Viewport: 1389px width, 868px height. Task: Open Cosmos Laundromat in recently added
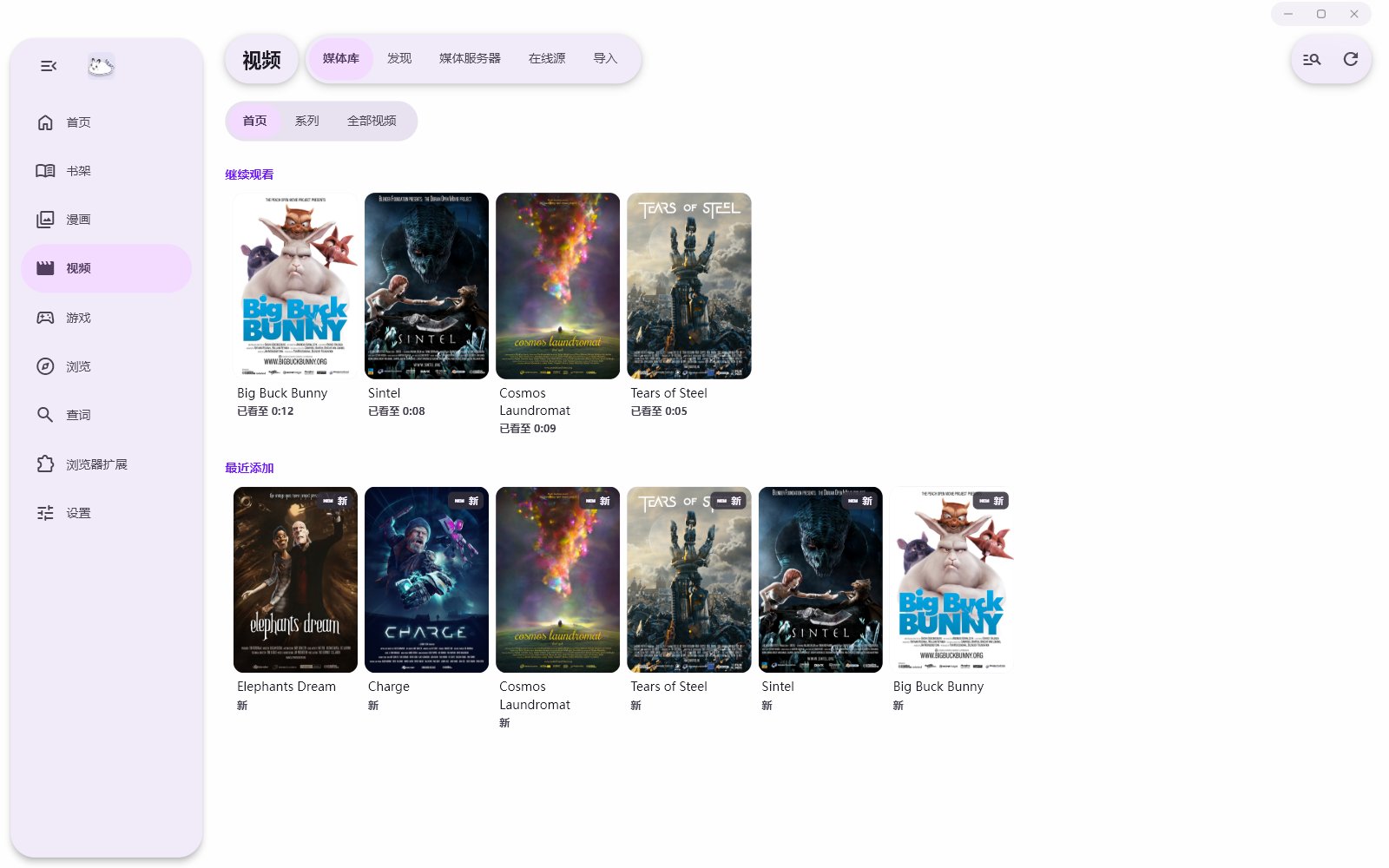pyautogui.click(x=557, y=580)
